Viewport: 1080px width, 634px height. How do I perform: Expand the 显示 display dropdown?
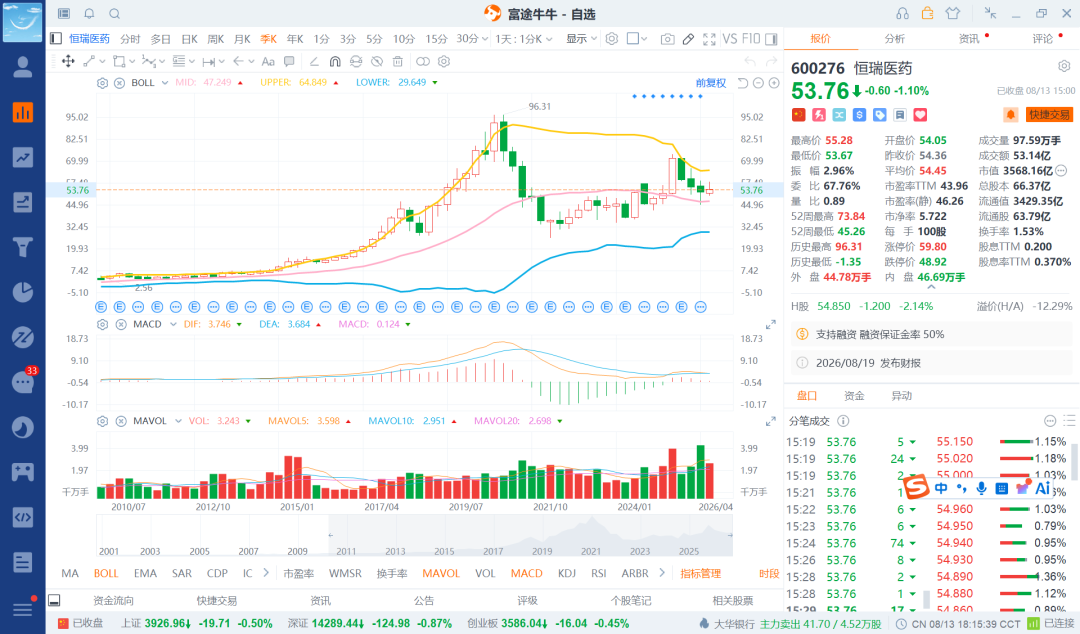pyautogui.click(x=581, y=39)
